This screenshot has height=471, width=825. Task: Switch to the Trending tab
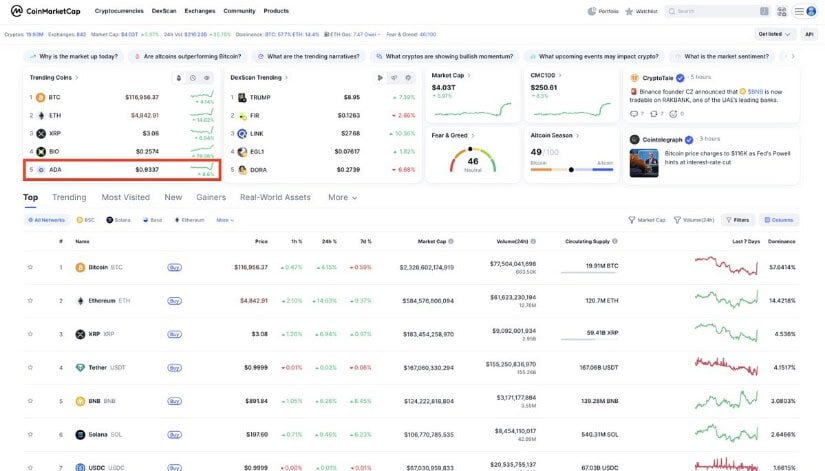click(x=69, y=197)
